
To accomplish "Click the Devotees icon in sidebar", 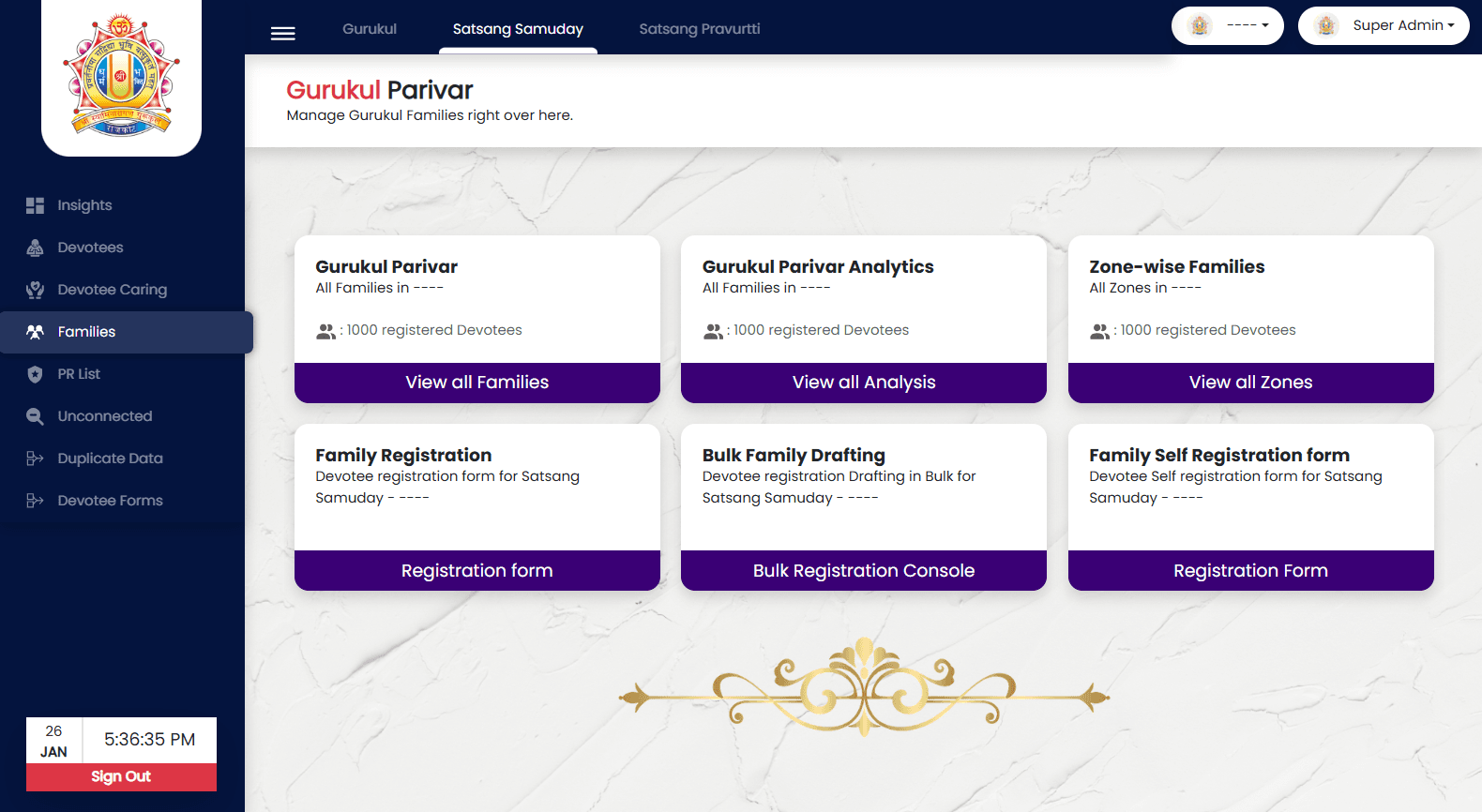I will pyautogui.click(x=35, y=248).
